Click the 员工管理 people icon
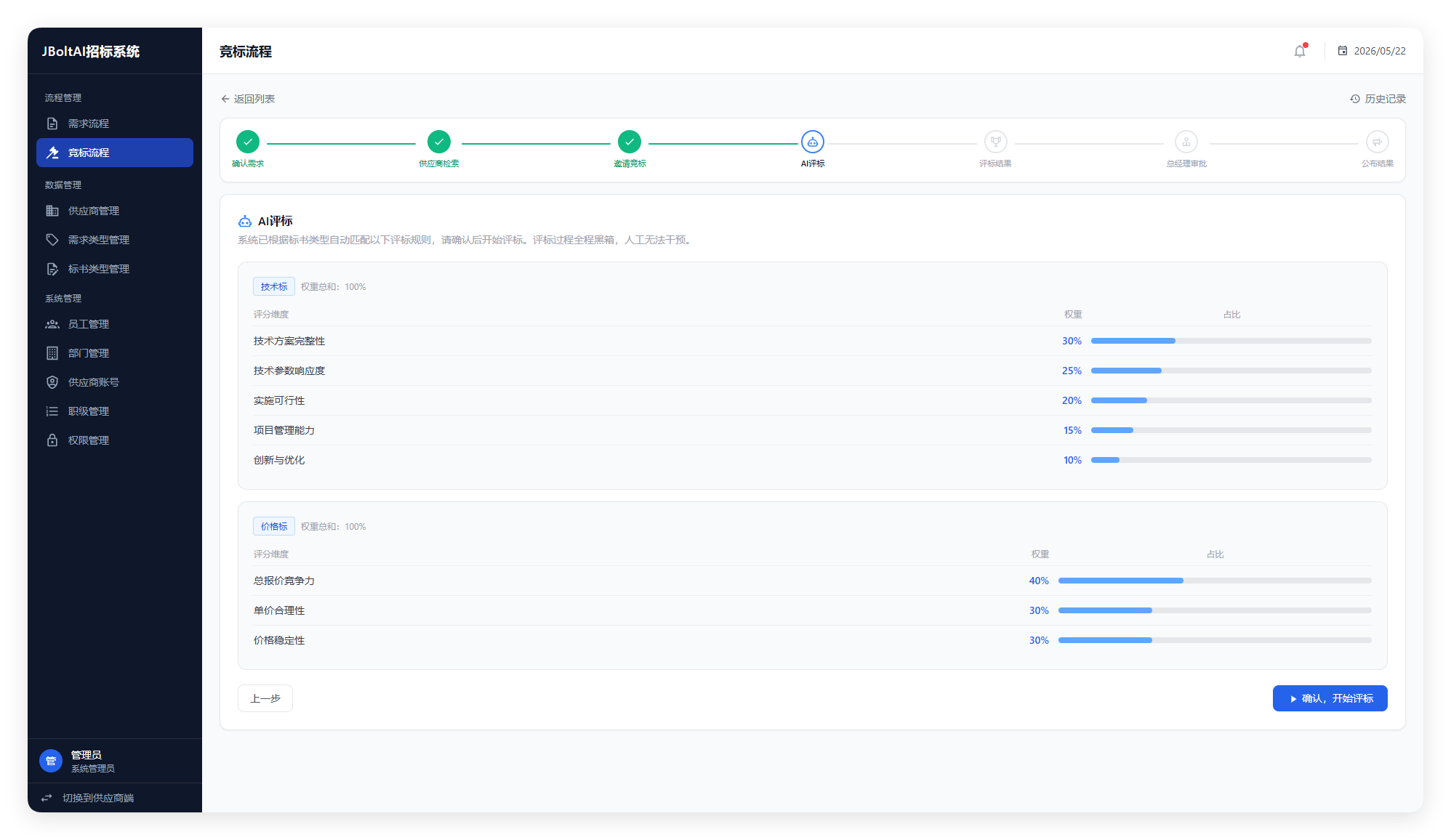Viewport: 1451px width, 840px height. (x=52, y=324)
